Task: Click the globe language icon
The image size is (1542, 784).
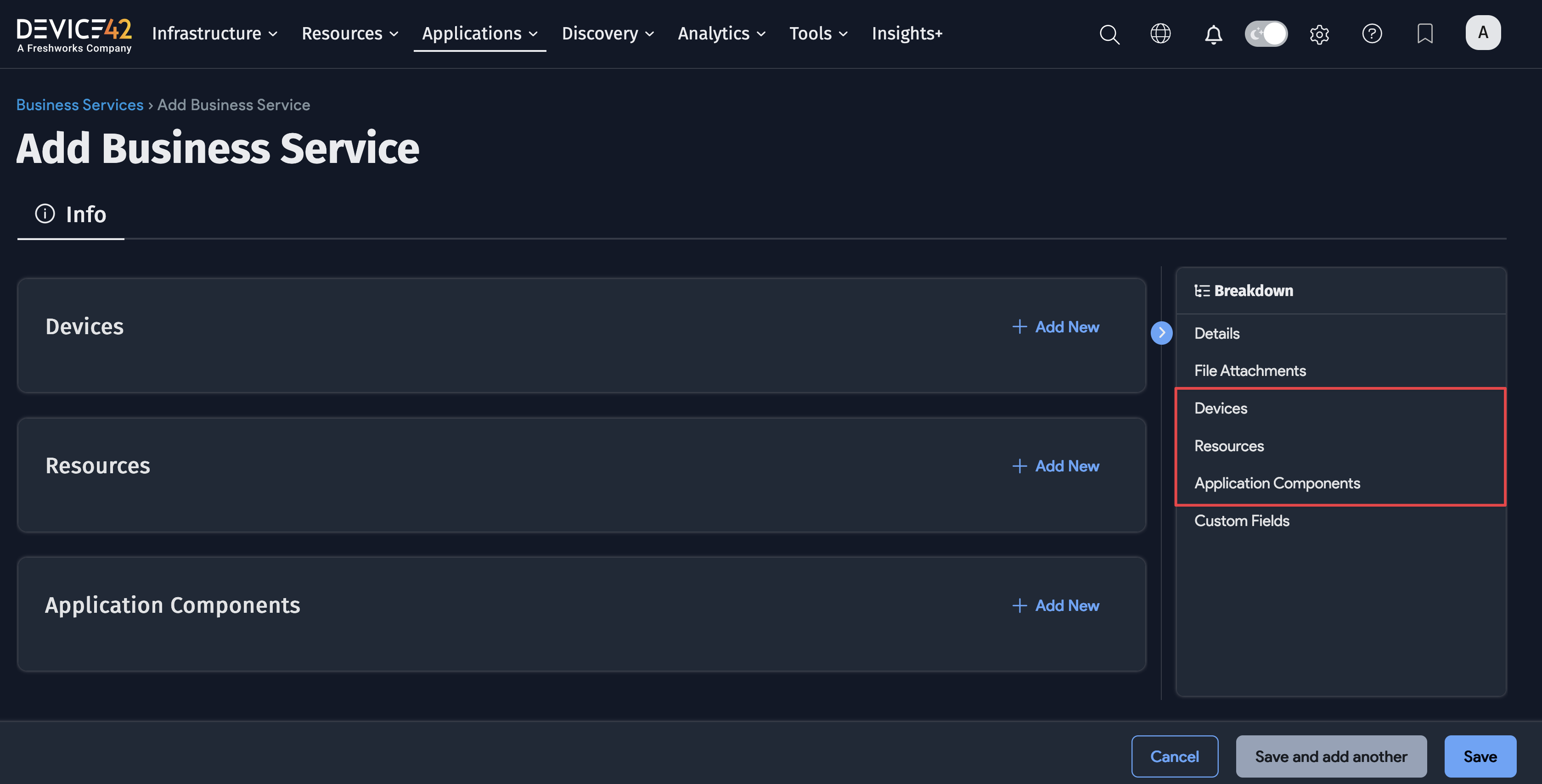Action: point(1161,34)
